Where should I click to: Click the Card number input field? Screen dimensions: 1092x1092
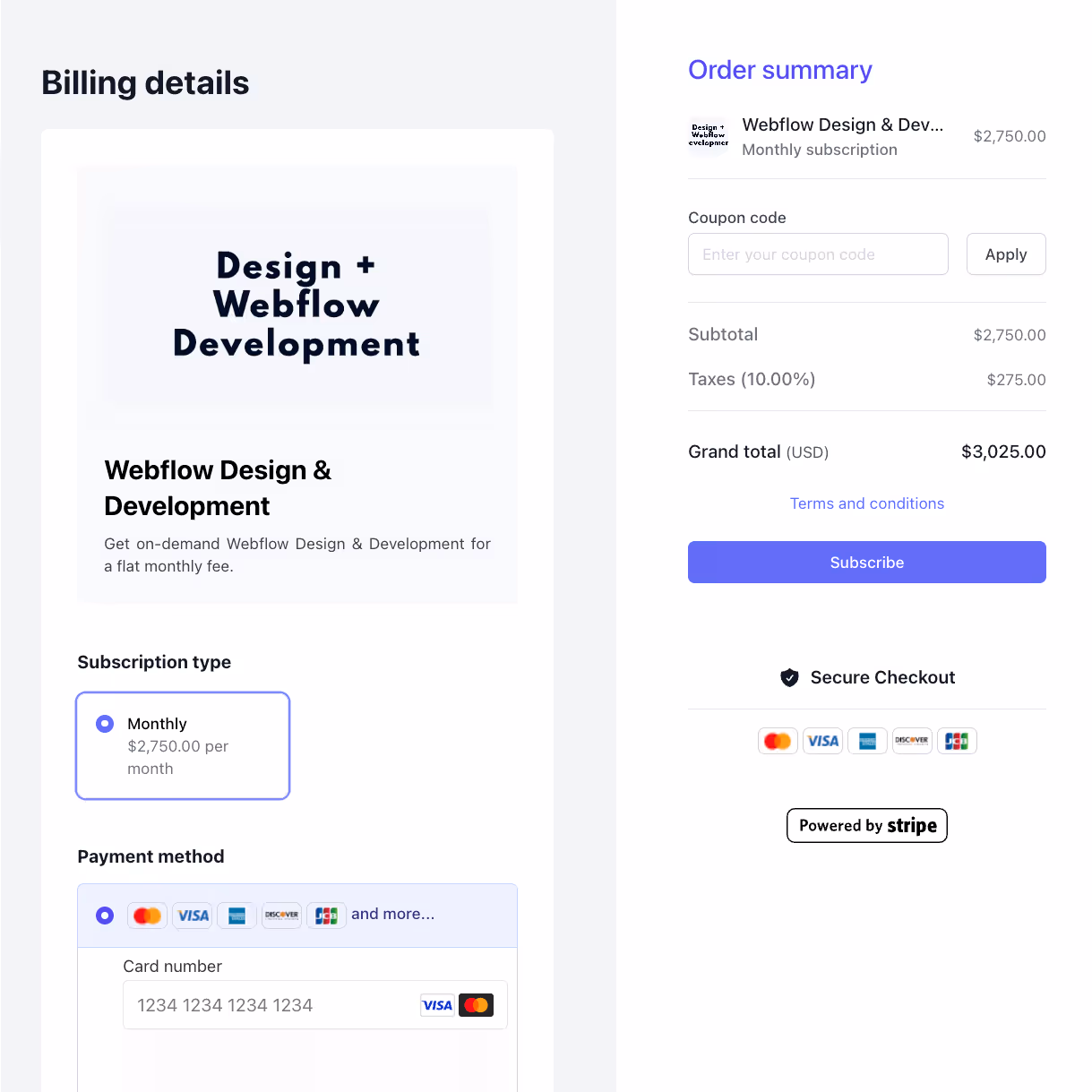pos(315,1005)
